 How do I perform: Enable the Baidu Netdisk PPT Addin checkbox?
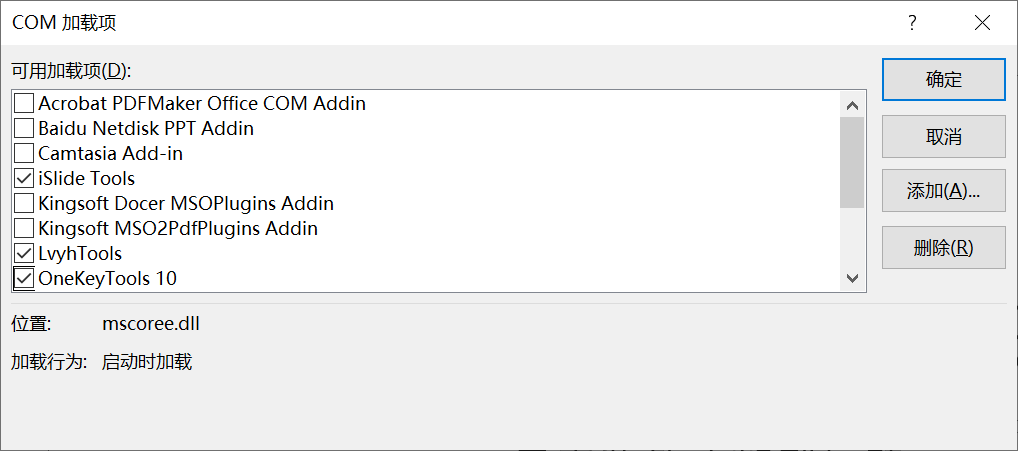pos(24,128)
